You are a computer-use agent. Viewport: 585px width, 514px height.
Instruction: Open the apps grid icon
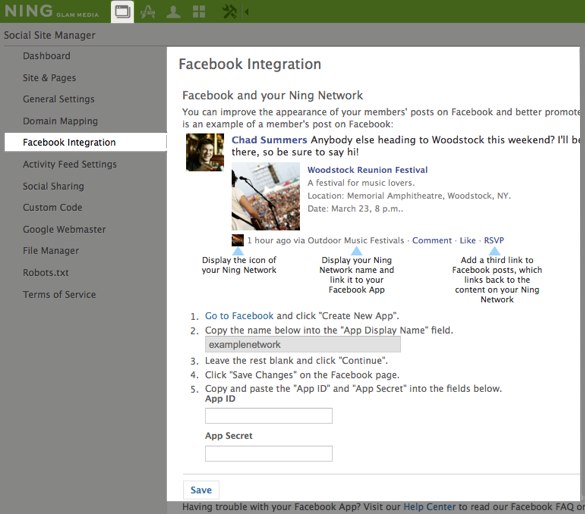[199, 12]
